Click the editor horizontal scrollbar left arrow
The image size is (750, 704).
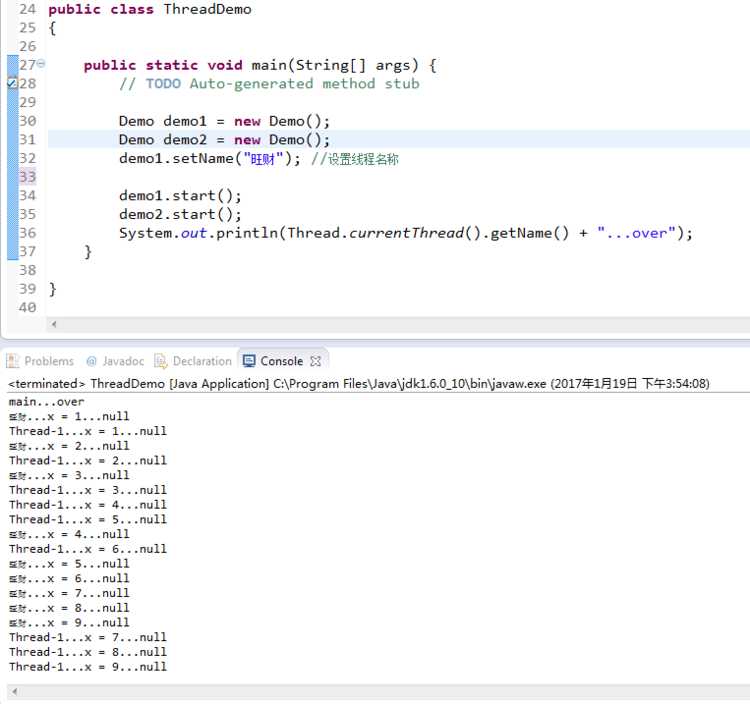pyautogui.click(x=54, y=324)
